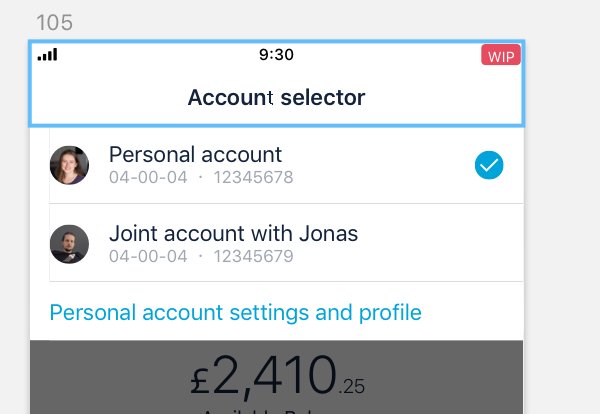Click the 2,410 balance amount
Viewport: 600px width, 414px height.
pyautogui.click(x=273, y=377)
